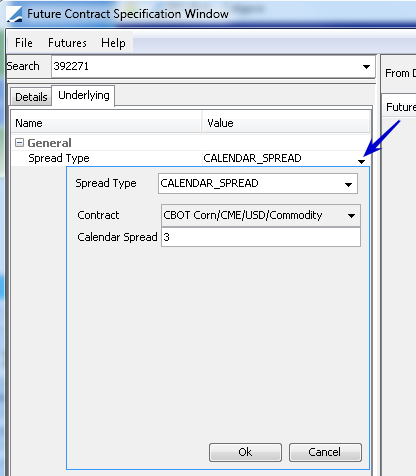Select the General group label
The width and height of the screenshot is (416, 476).
[49, 143]
